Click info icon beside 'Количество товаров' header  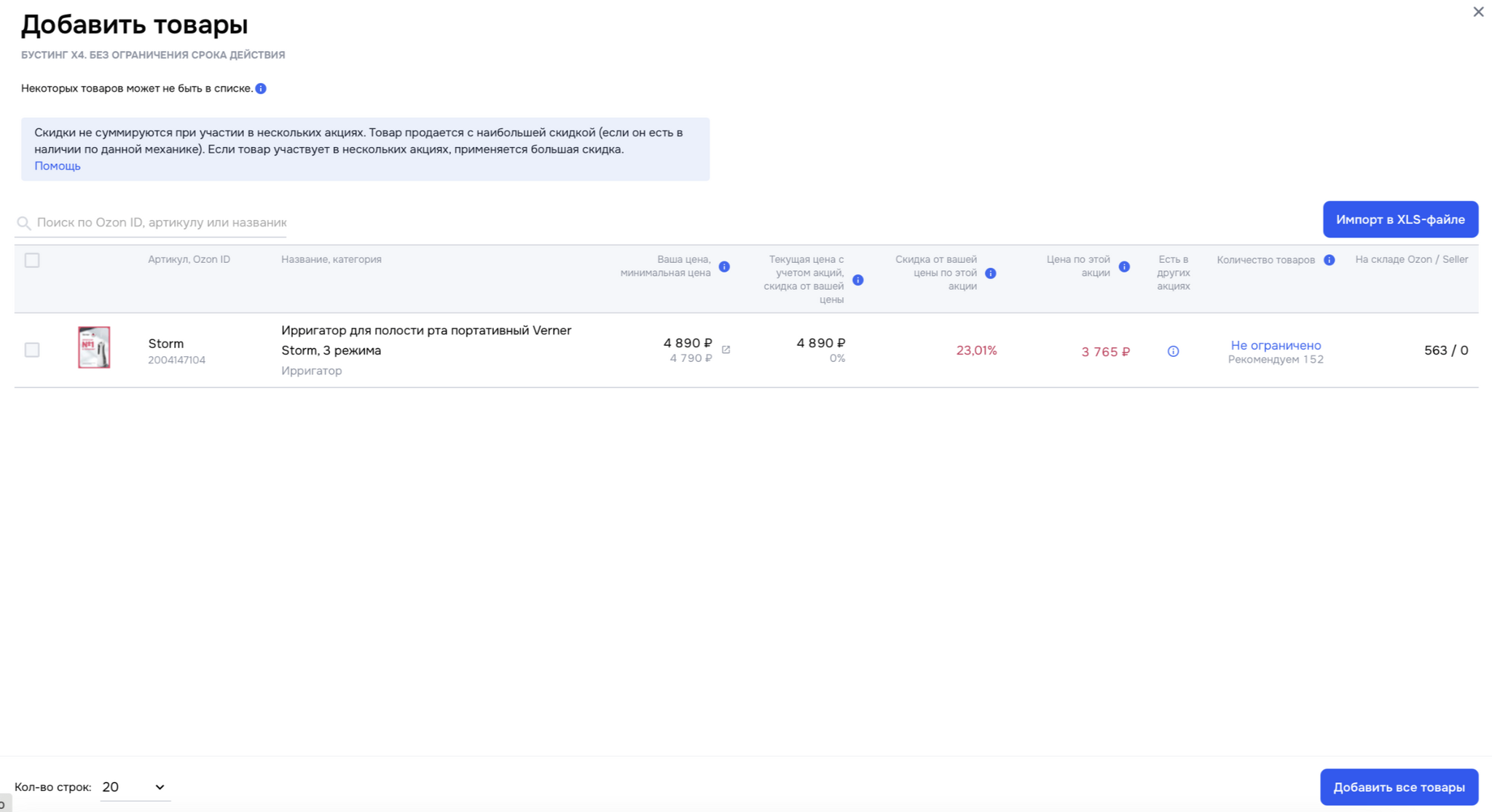click(1330, 260)
